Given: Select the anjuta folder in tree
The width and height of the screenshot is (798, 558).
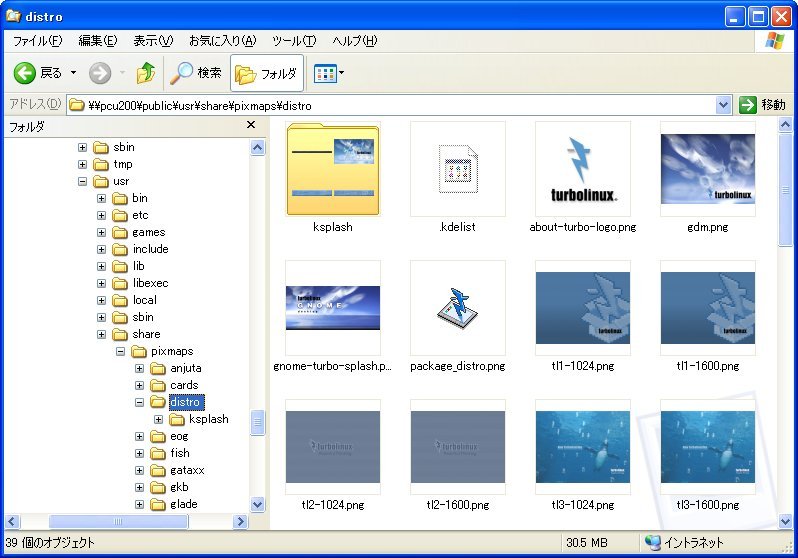Looking at the screenshot, I should 186,368.
